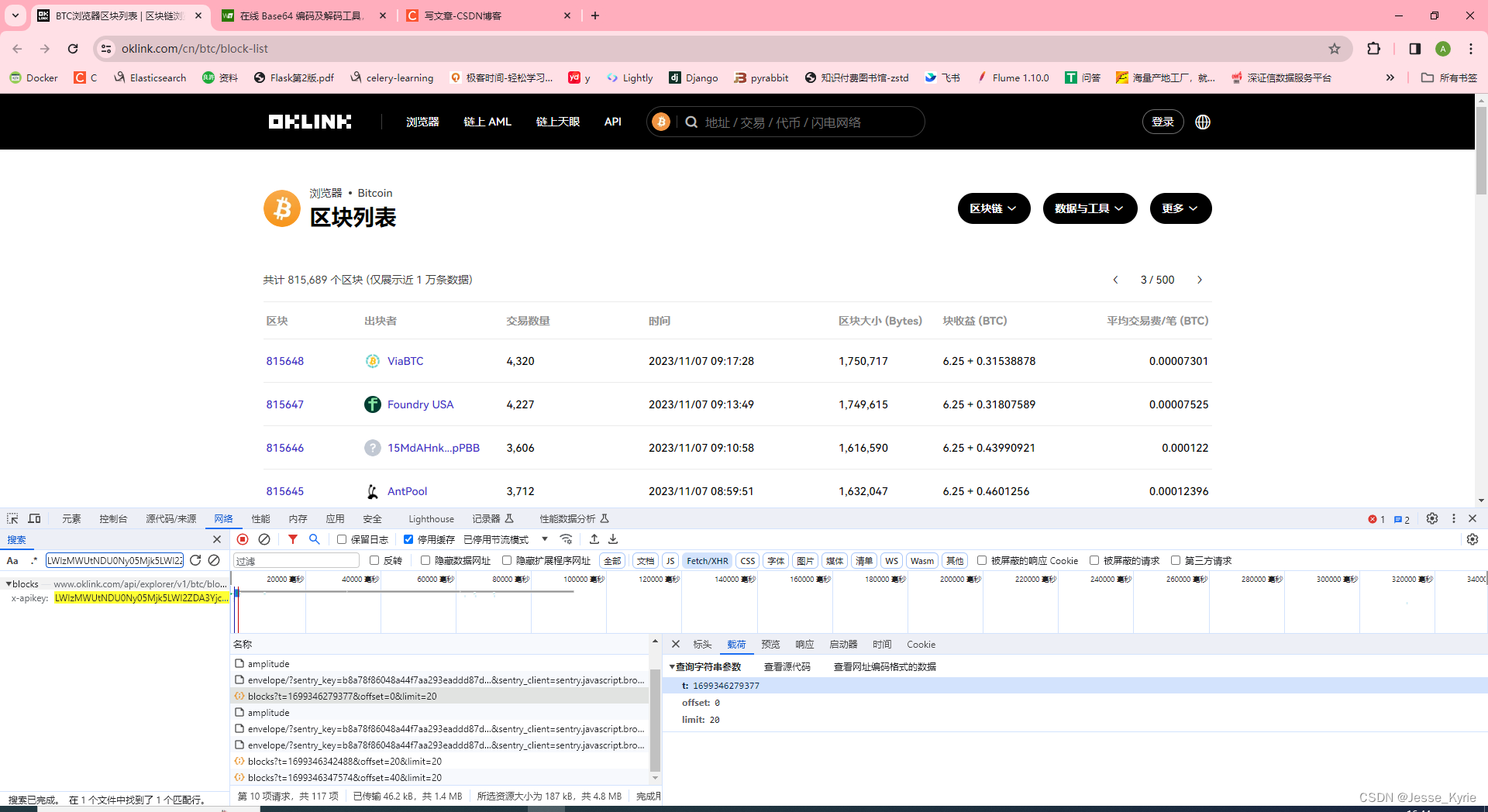Switch to the 控制台 console tab
Image resolution: width=1488 pixels, height=812 pixels.
[x=113, y=519]
